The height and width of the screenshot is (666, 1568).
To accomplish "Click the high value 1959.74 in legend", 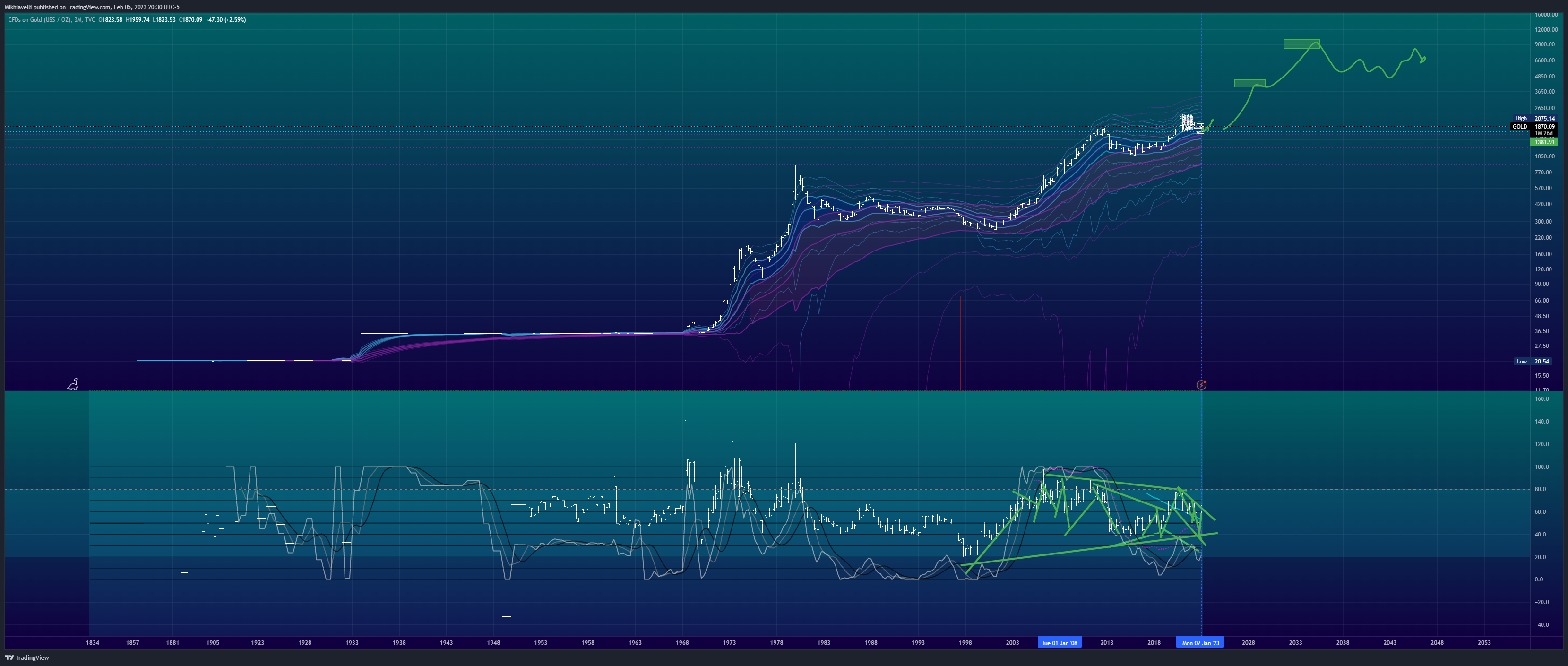I will coord(139,19).
